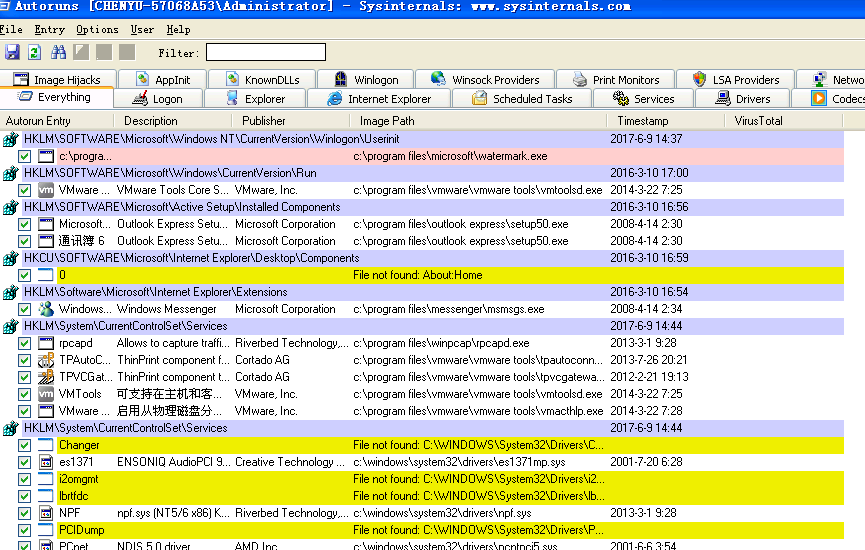The image size is (865, 550).
Task: Sort by the Autorun Entry column header
Action: coord(56,121)
